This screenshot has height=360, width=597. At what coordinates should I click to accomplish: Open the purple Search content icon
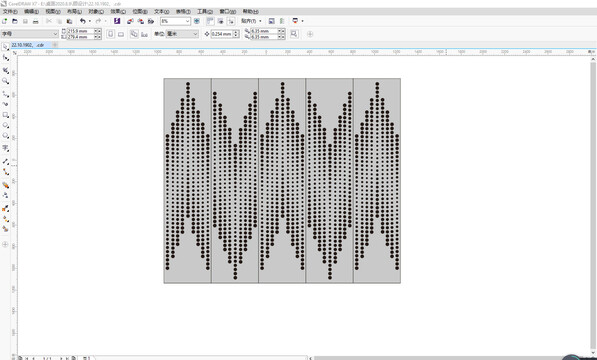[117, 21]
